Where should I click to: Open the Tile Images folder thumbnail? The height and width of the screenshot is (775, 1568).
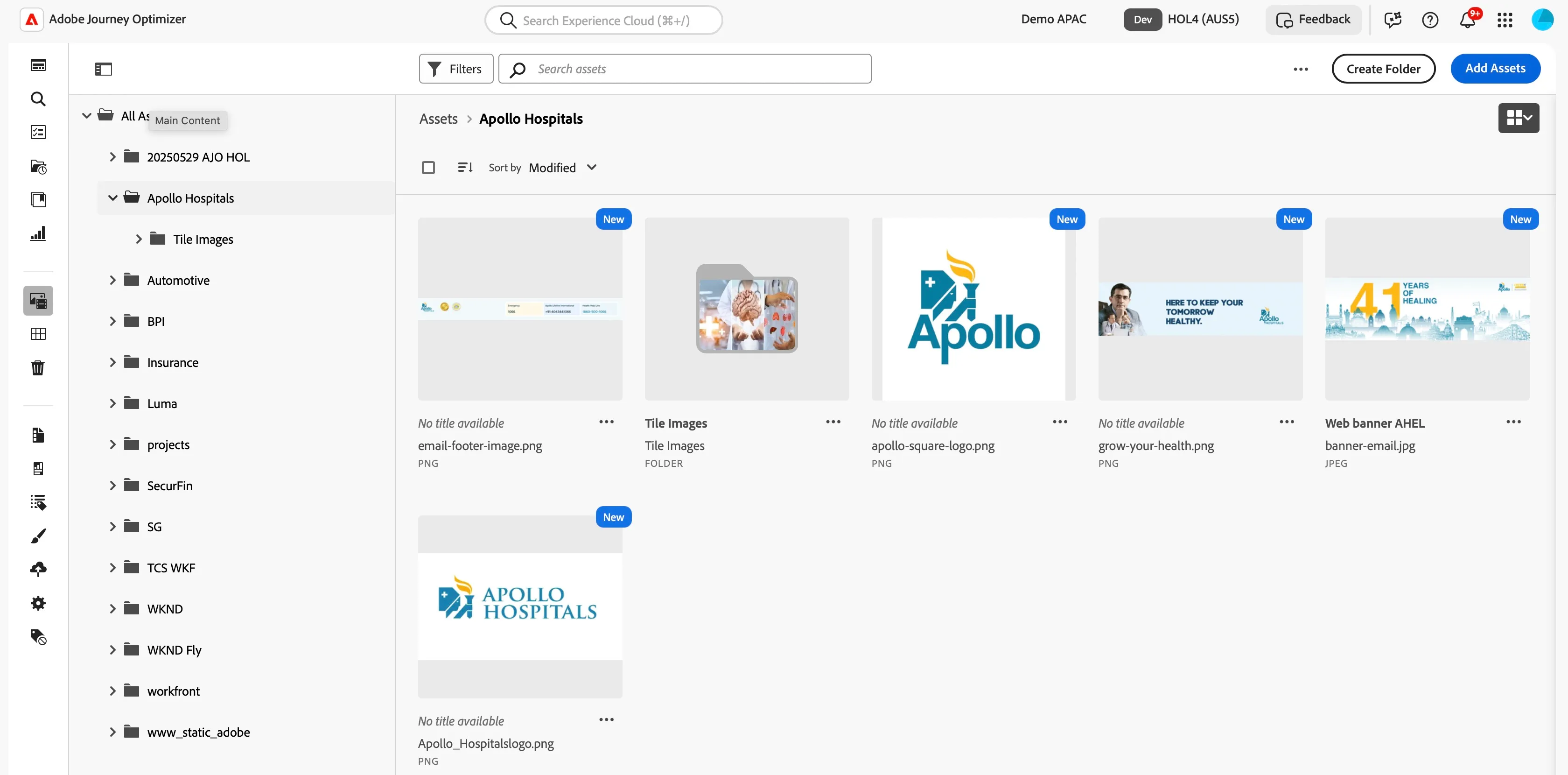click(x=747, y=309)
